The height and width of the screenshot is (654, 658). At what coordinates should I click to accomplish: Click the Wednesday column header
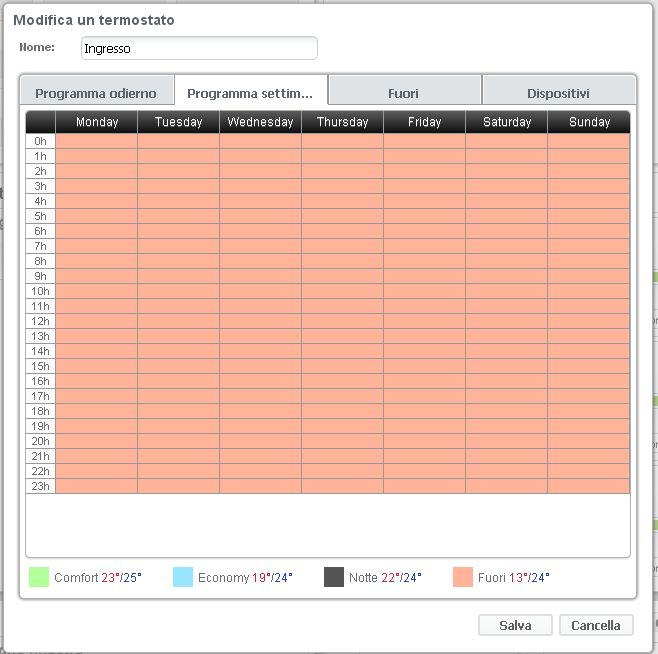click(x=261, y=122)
